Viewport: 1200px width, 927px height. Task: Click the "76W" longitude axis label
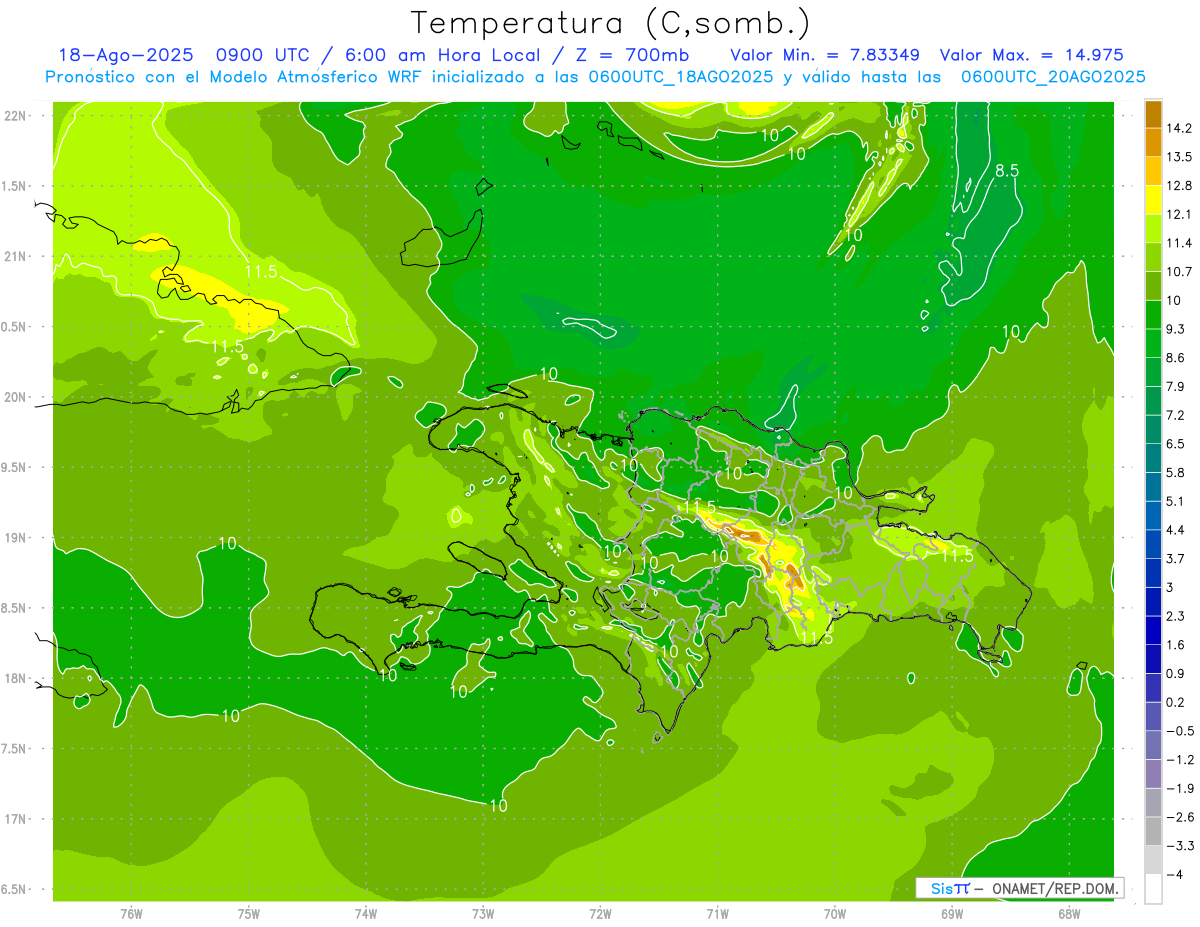point(131,913)
